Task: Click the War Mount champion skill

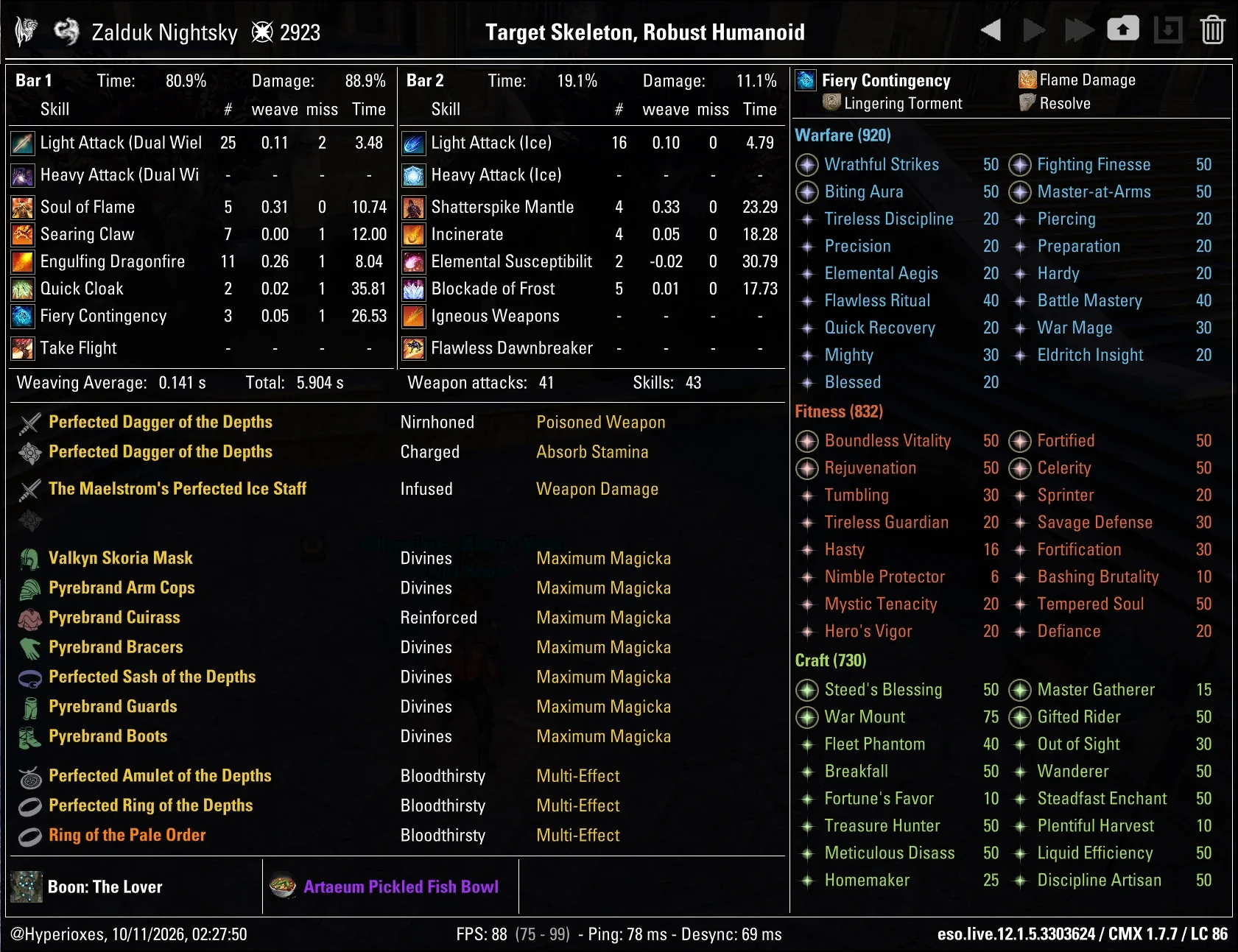Action: click(865, 716)
